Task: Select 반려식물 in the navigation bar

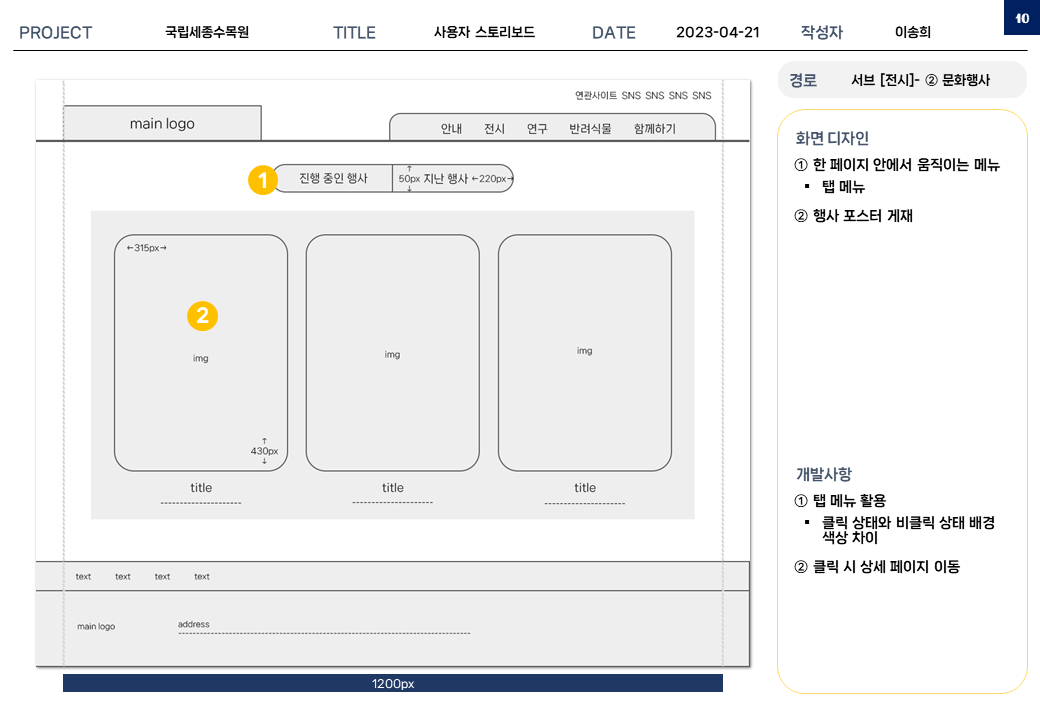Action: (590, 129)
